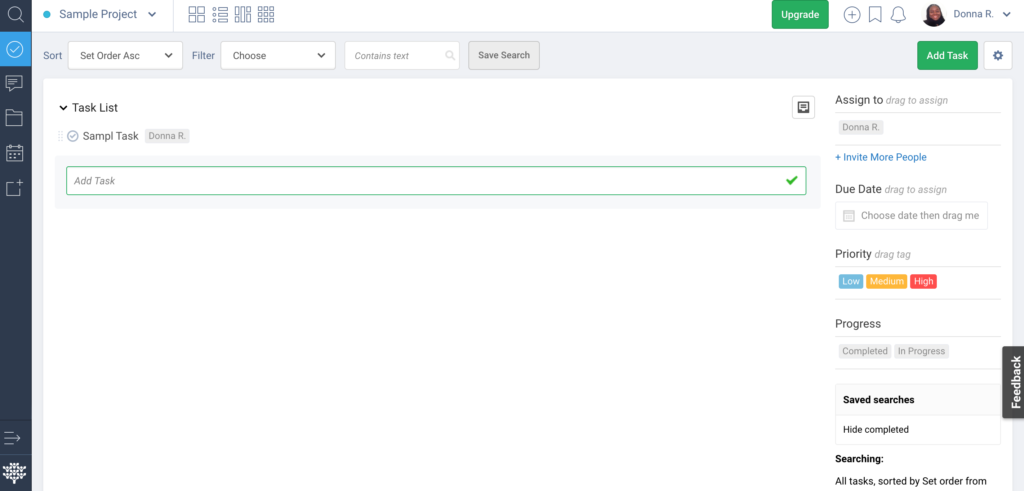This screenshot has height=491, width=1024.
Task: Click the Donna R. assign tag in sidebar
Action: (x=861, y=127)
